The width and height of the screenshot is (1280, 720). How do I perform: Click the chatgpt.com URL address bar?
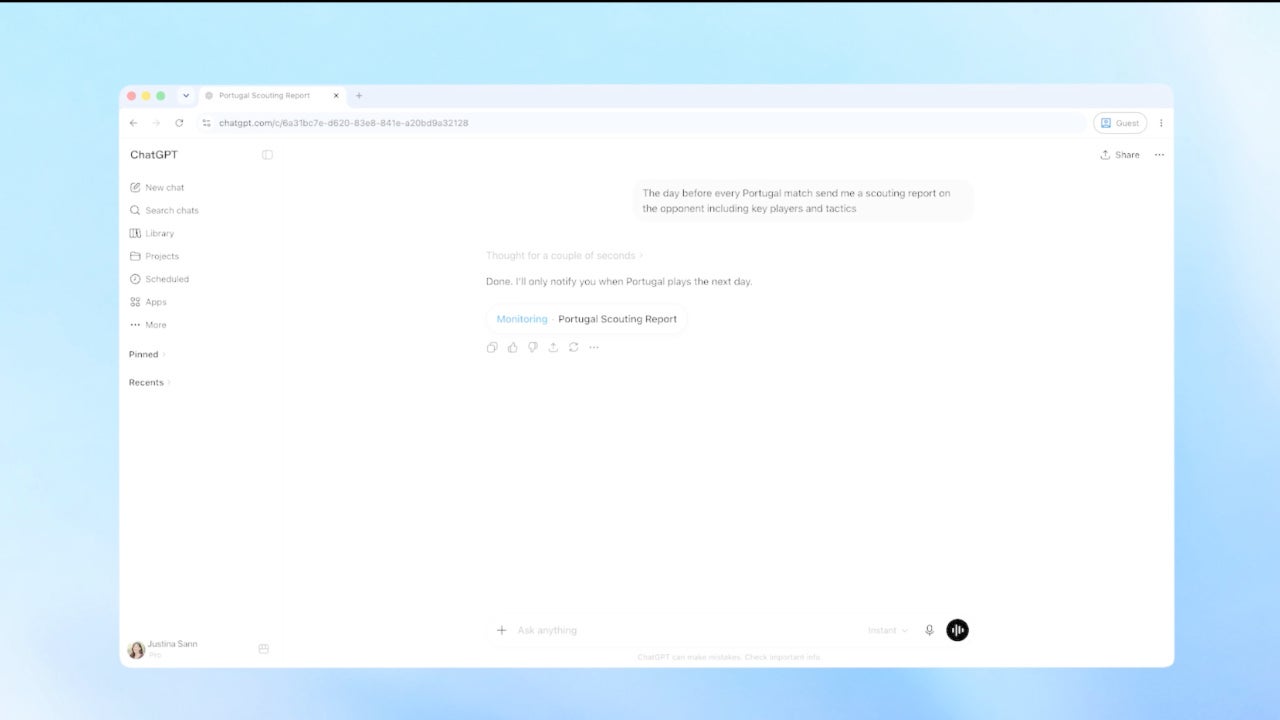click(x=640, y=123)
